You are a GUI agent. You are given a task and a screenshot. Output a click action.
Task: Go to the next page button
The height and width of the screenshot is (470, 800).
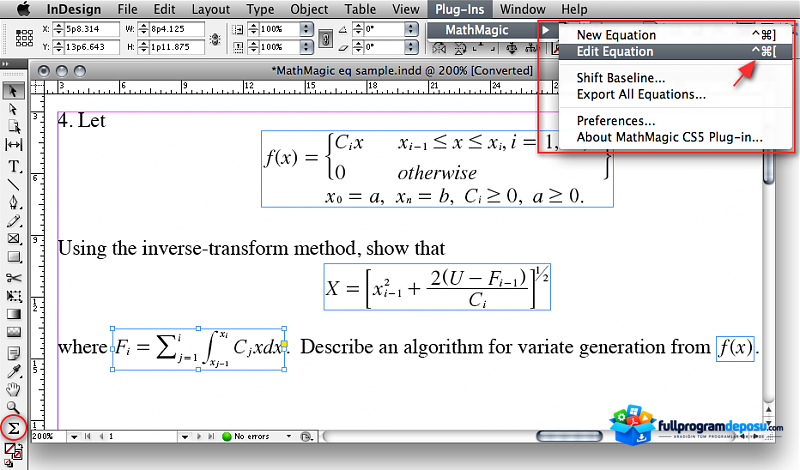tap(199, 437)
